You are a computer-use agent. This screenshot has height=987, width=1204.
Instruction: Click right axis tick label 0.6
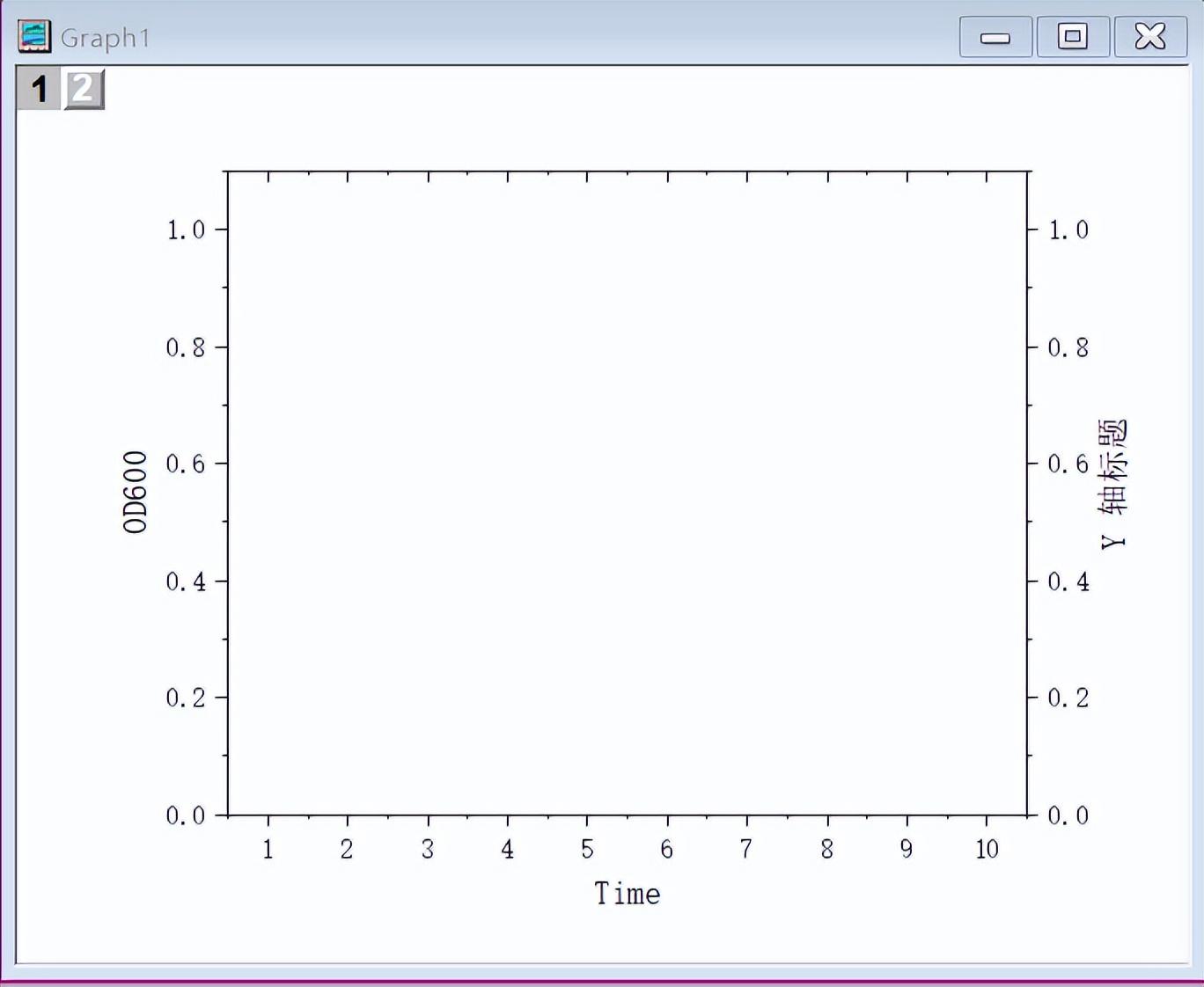[x=1068, y=464]
